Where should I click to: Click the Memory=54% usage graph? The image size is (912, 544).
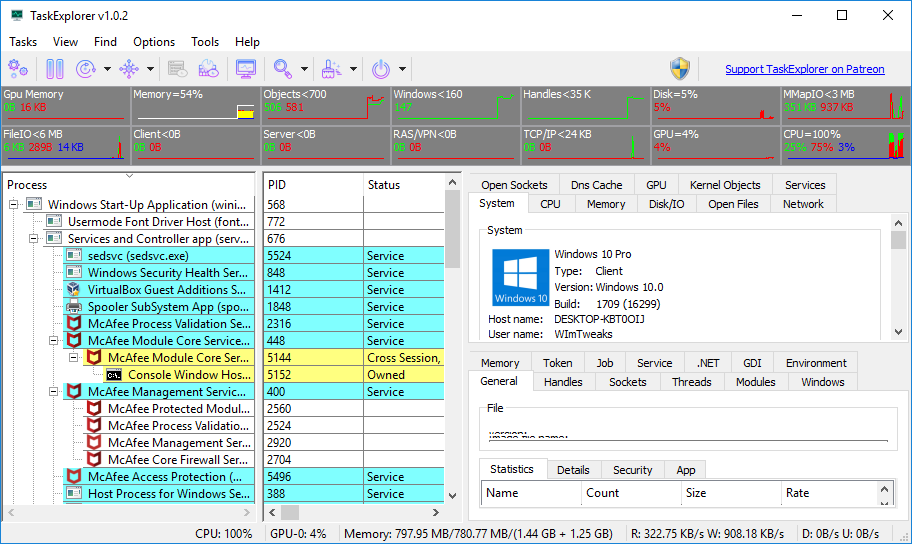click(x=194, y=104)
